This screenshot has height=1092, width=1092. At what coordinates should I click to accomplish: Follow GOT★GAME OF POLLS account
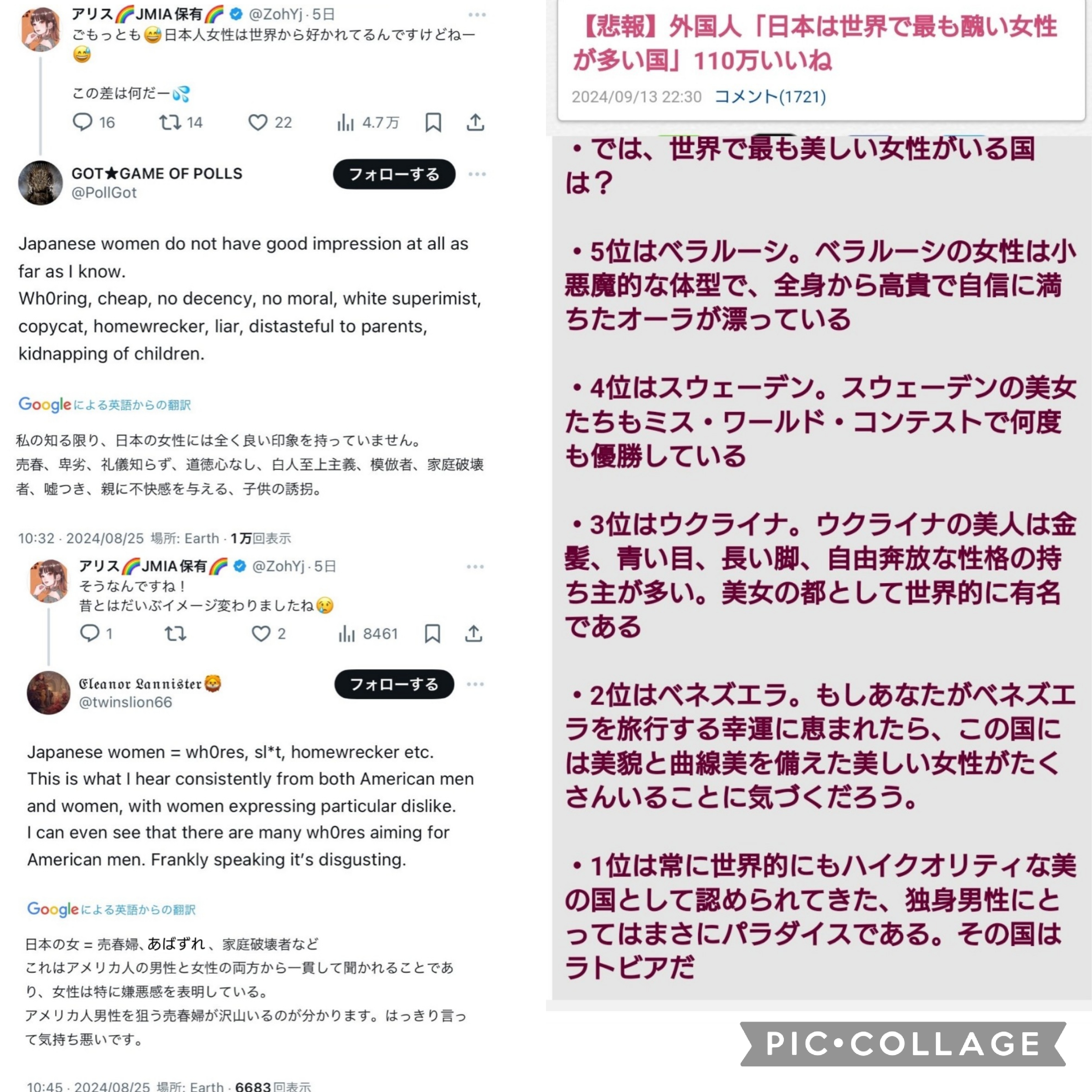click(394, 174)
